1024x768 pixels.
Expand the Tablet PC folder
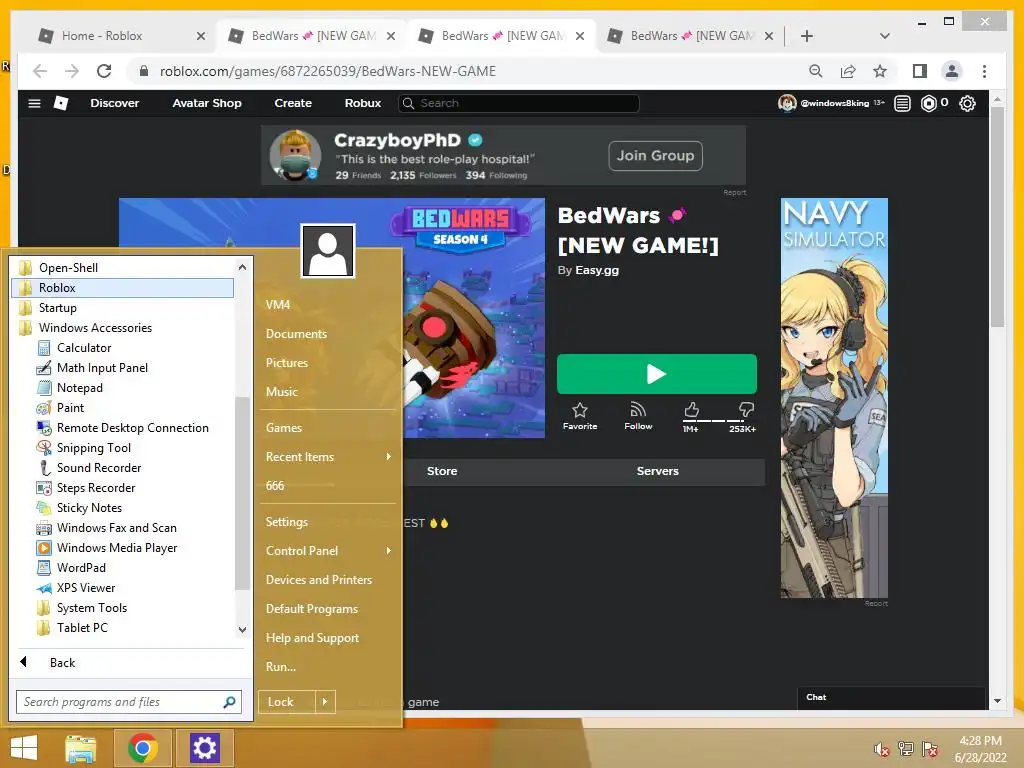tap(72, 628)
